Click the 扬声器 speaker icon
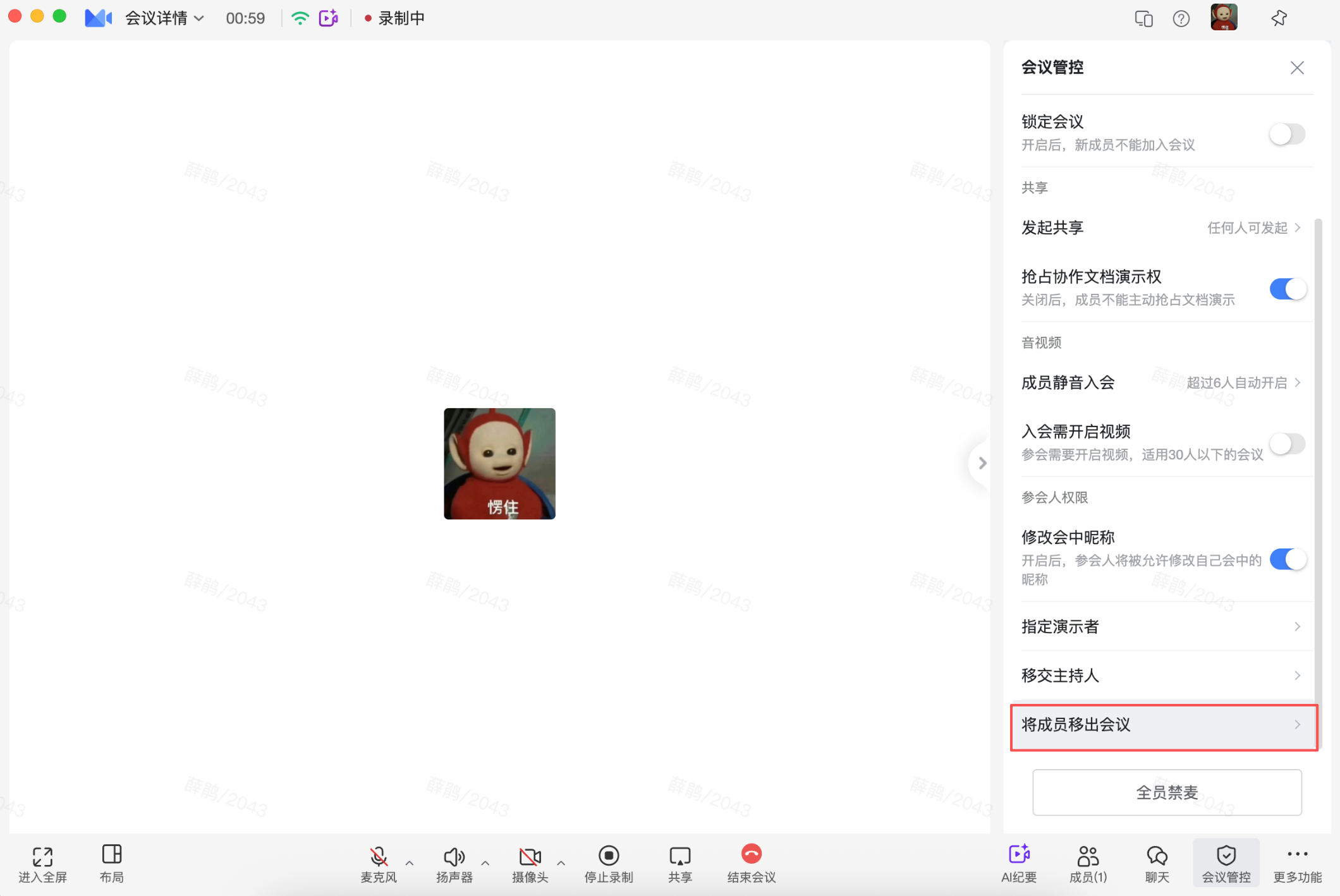 [454, 864]
